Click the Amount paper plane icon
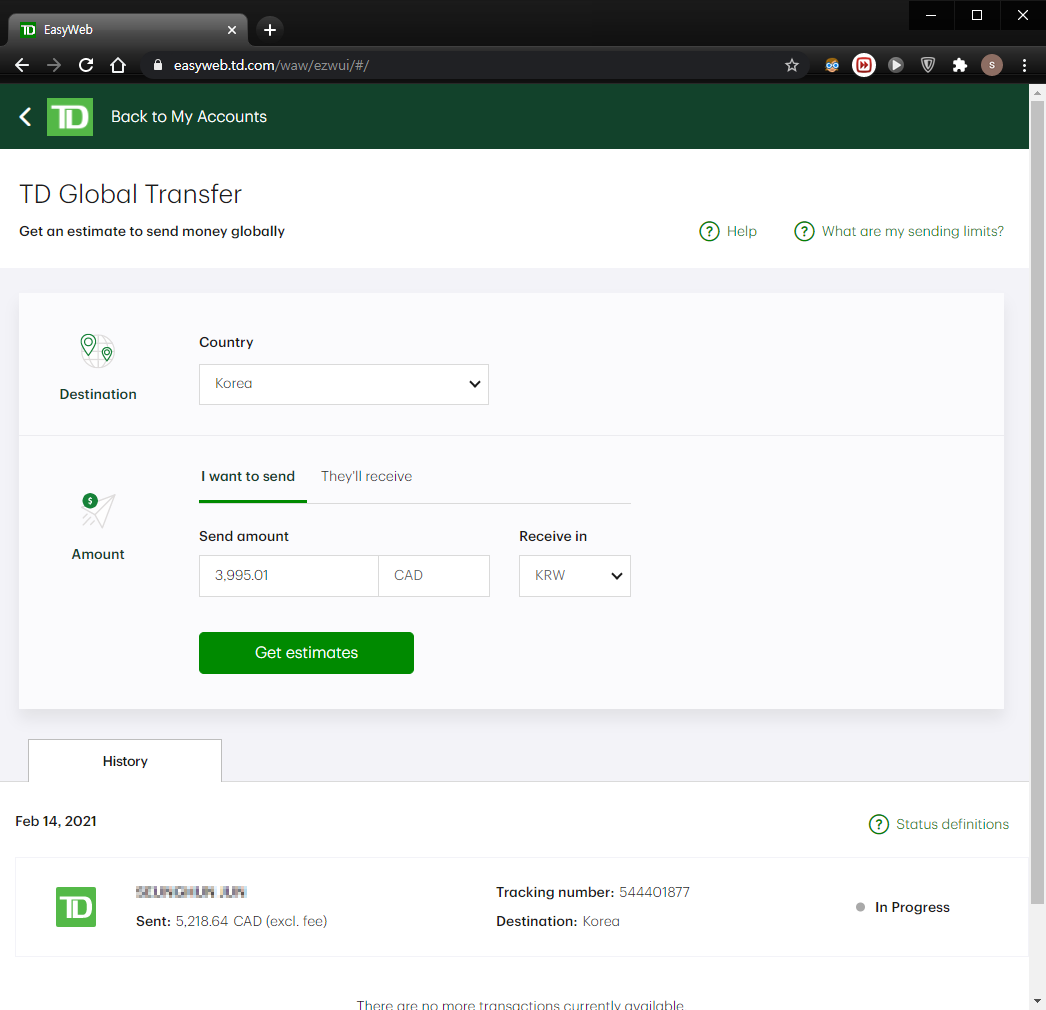Viewport: 1046px width, 1010px height. (97, 511)
